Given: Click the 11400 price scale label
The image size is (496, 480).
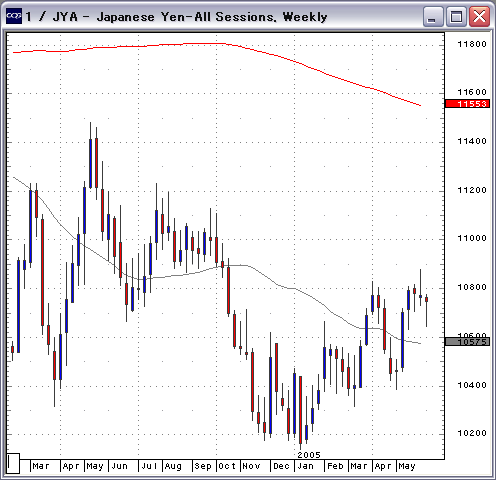Looking at the screenshot, I should 472,141.
